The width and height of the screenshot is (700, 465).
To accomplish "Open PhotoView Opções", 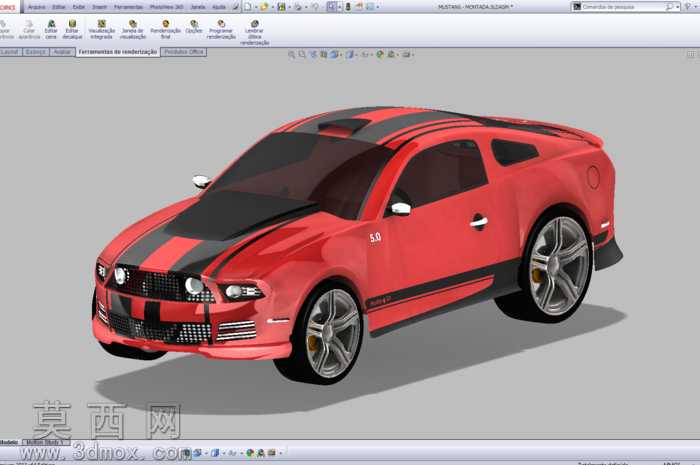I will [x=194, y=27].
